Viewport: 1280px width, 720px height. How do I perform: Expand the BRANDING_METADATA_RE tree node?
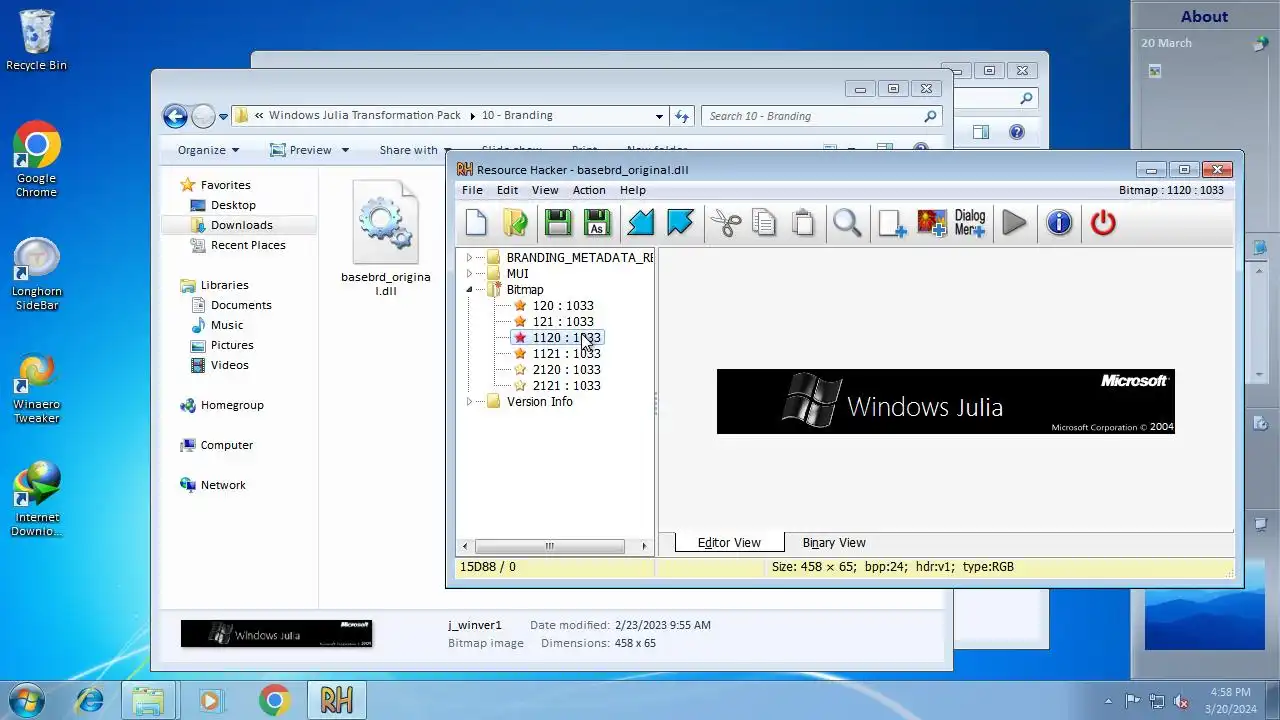[x=469, y=258]
